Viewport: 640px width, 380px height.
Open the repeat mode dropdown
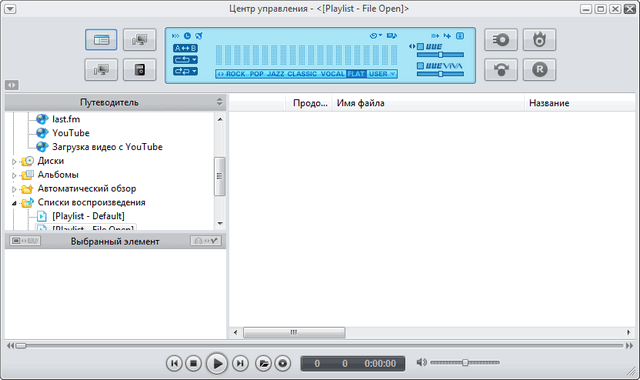185,60
